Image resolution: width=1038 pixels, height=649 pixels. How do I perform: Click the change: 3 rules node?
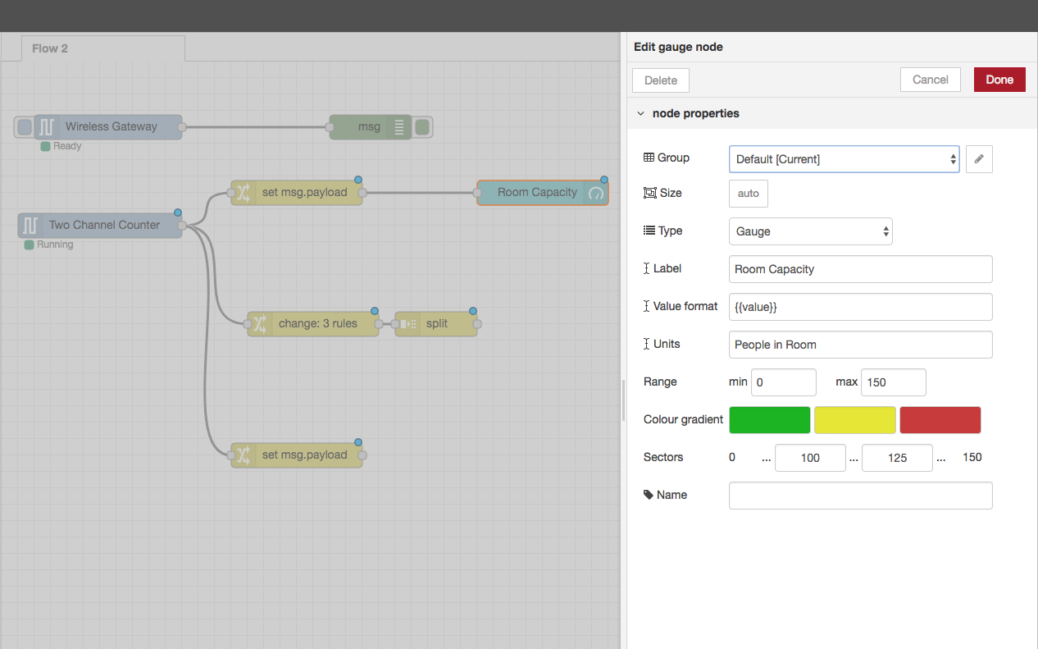(x=313, y=323)
